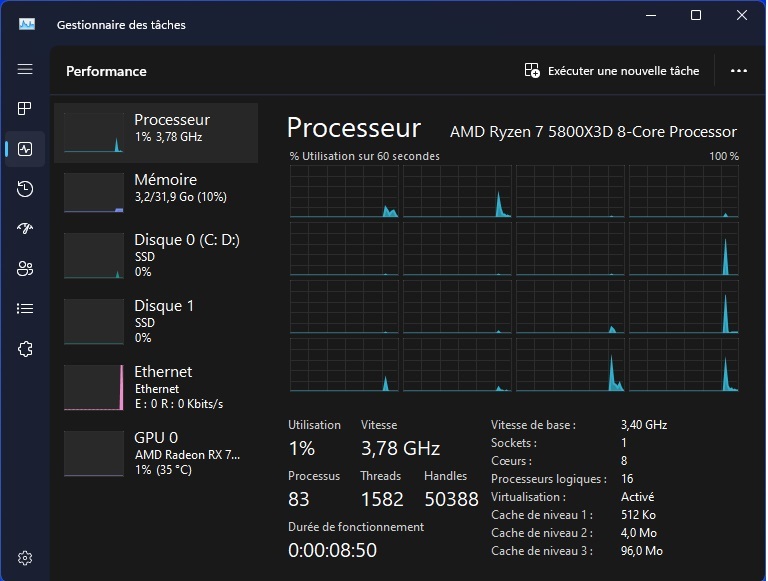Click the Ethernet graph thumbnail
The image size is (768, 581).
(x=93, y=387)
